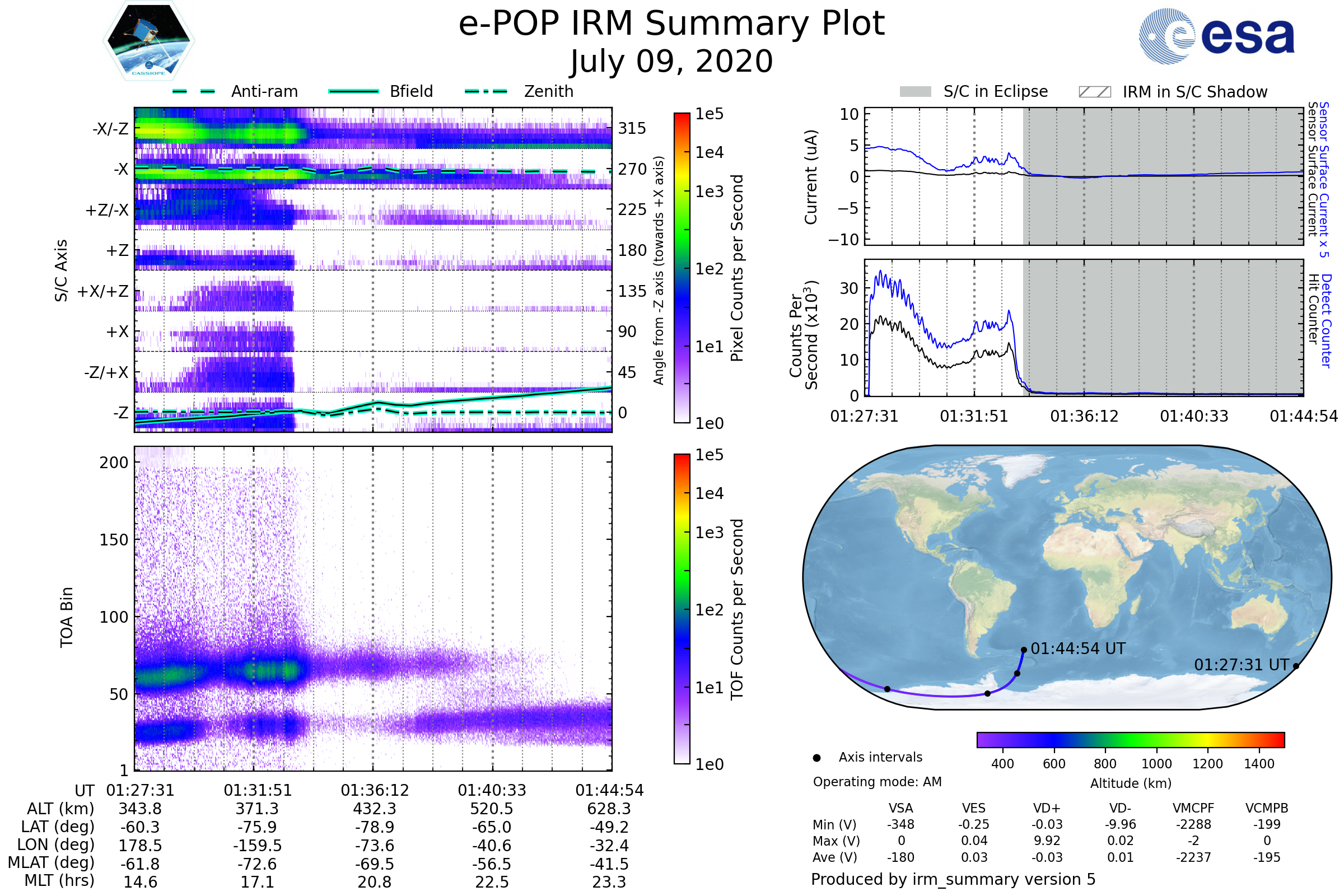The height and width of the screenshot is (896, 1344).
Task: Click the Bfield solid legend line
Action: [353, 91]
